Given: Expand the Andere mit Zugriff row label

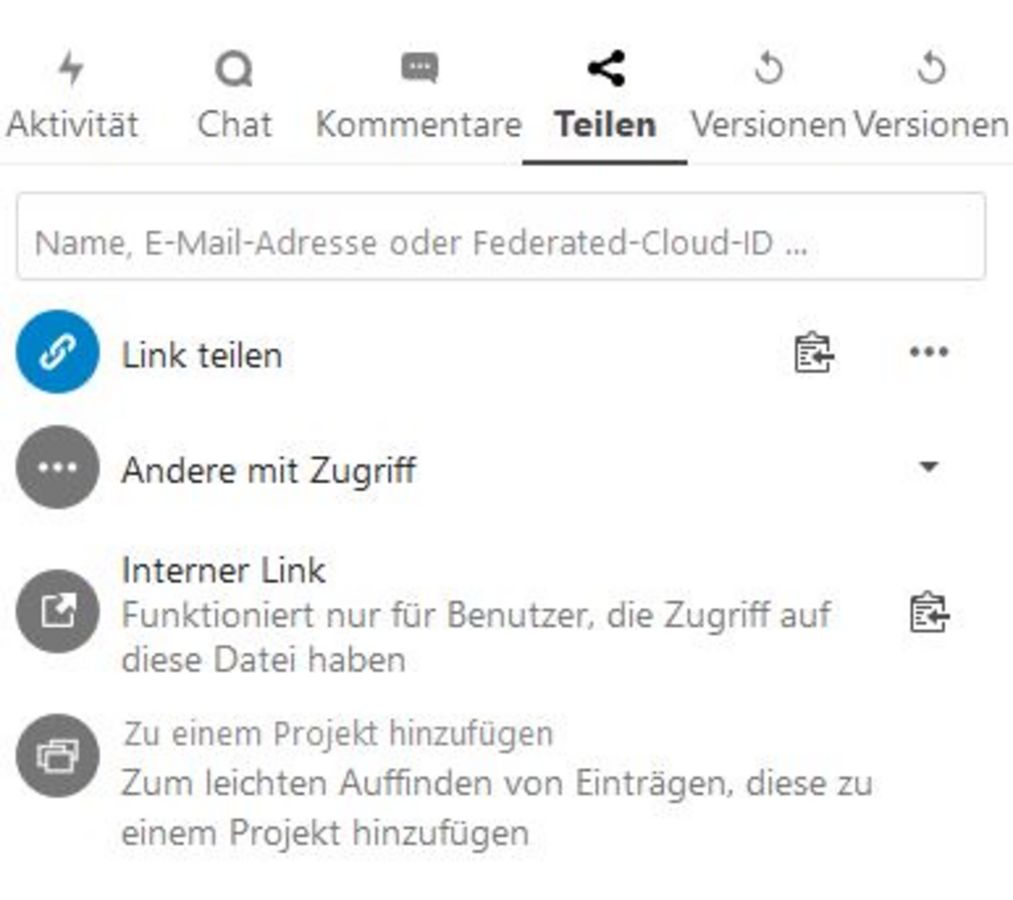Looking at the screenshot, I should (269, 470).
